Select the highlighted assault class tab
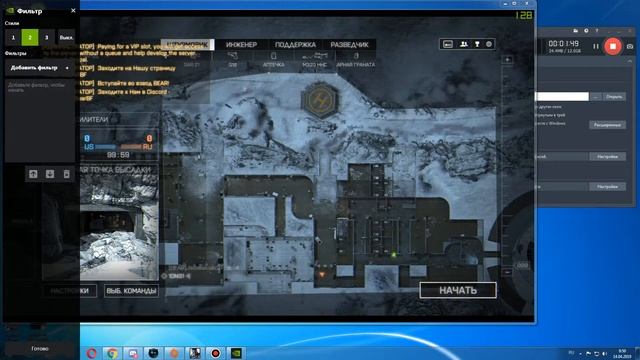This screenshot has width=640, height=360. (187, 44)
